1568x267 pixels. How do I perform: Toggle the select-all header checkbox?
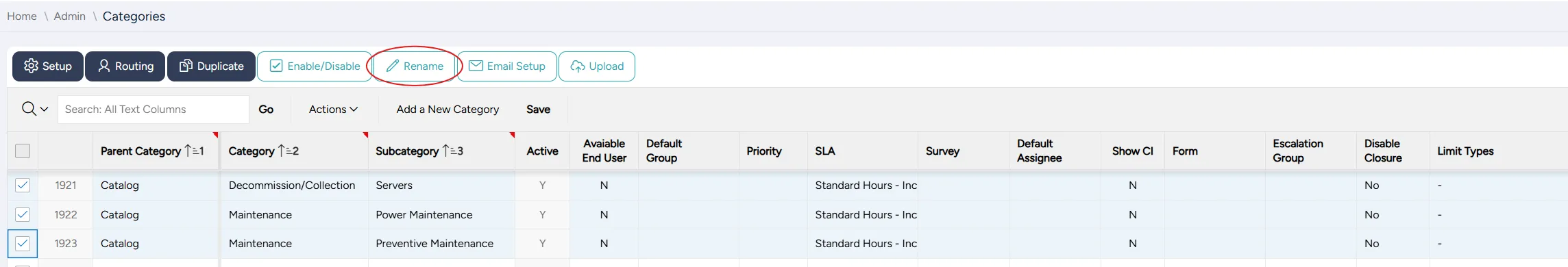tap(23, 151)
